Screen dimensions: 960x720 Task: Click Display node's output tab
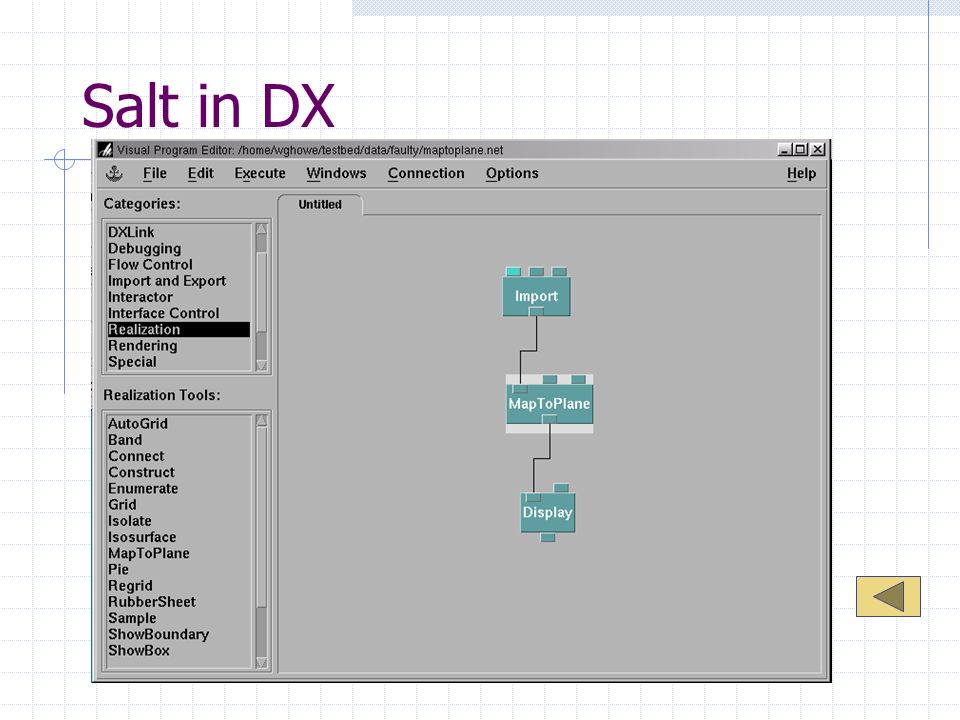(548, 538)
